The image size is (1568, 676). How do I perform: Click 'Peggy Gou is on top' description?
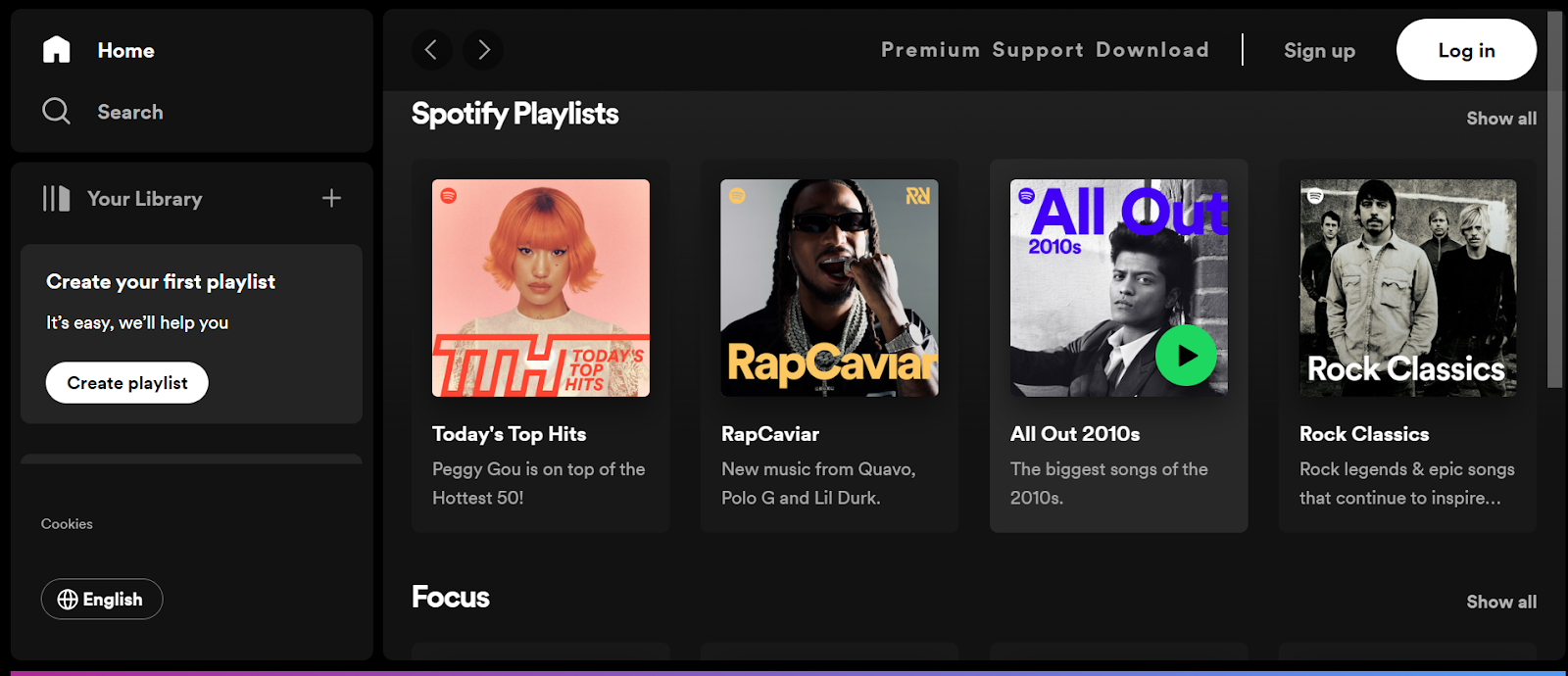pos(538,484)
